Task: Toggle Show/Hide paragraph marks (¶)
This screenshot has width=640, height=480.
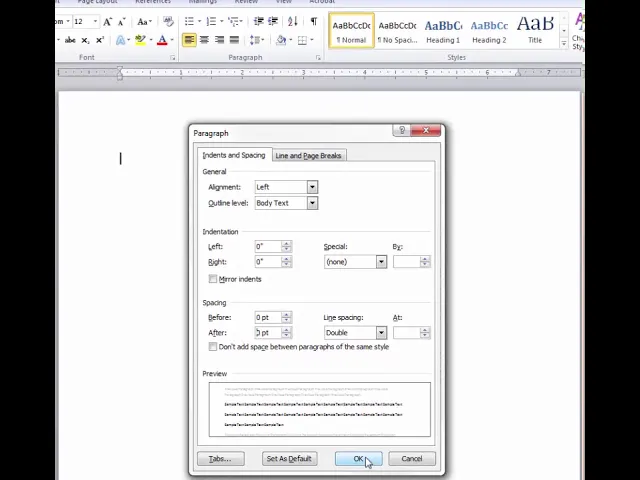Action: (314, 21)
